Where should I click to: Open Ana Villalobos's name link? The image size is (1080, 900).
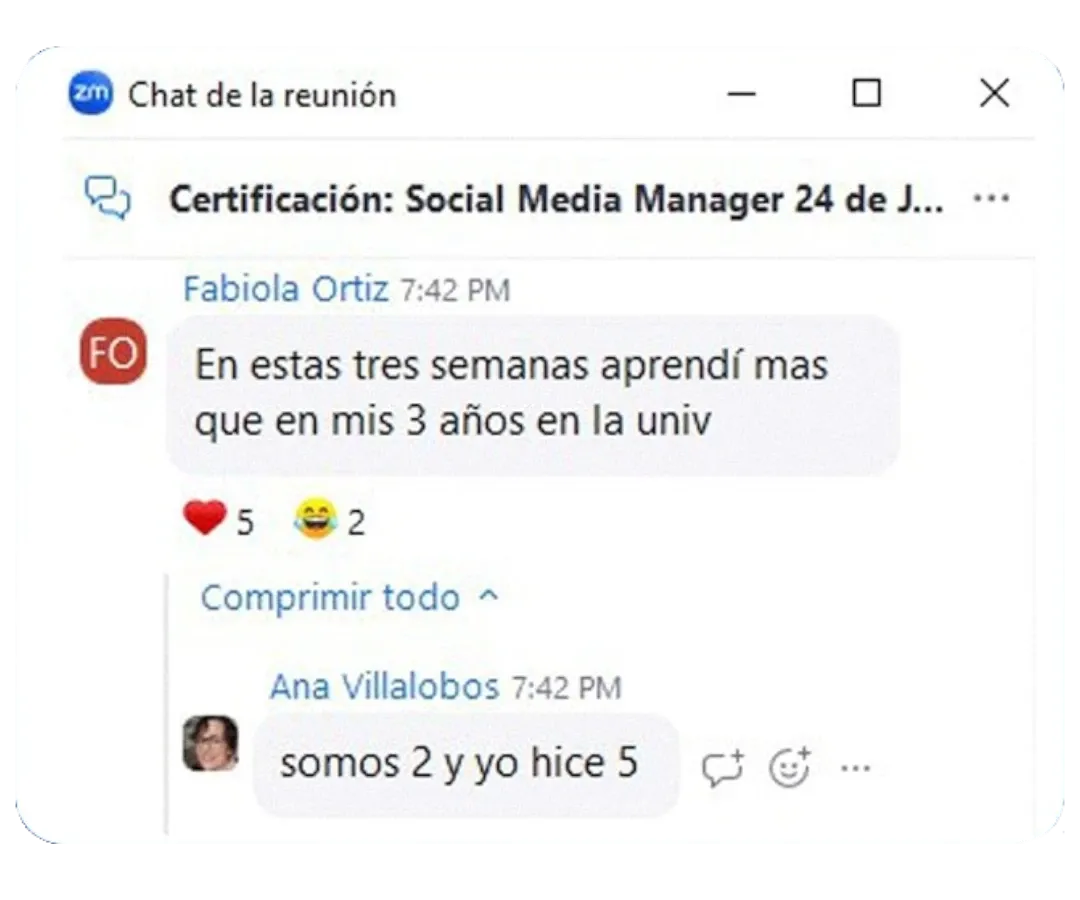384,686
